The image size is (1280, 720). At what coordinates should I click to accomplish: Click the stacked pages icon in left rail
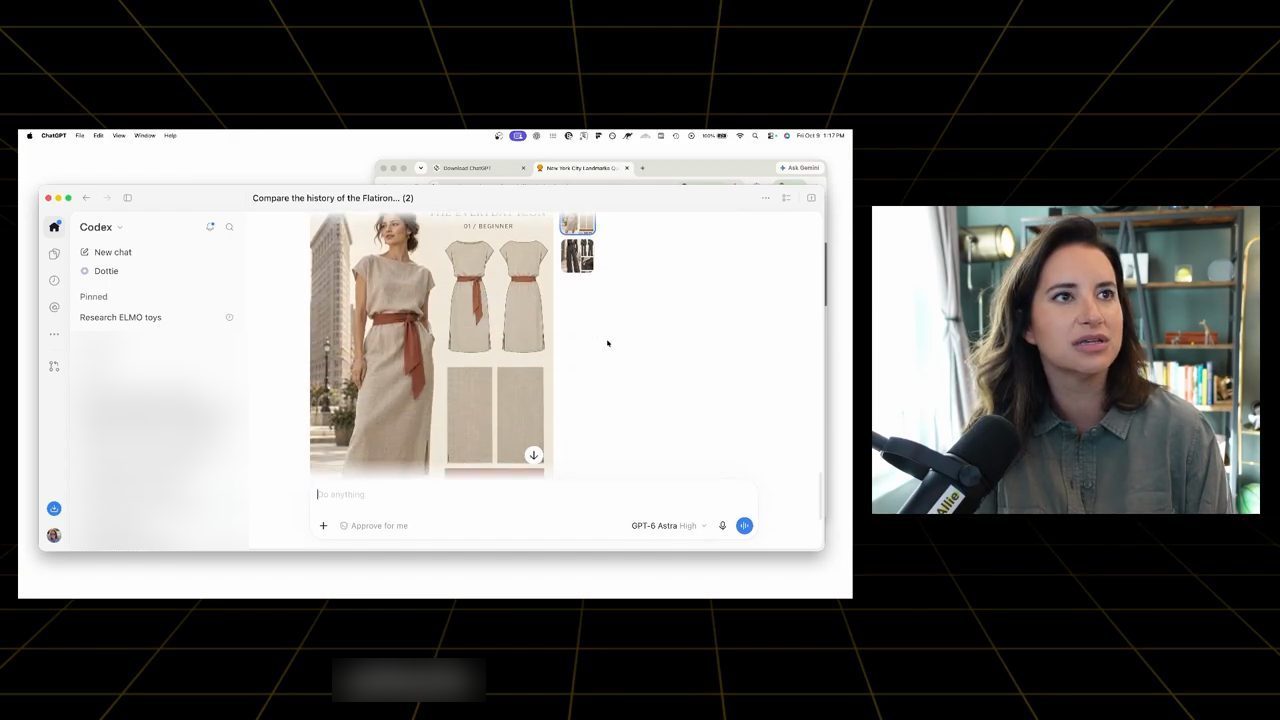click(x=54, y=254)
